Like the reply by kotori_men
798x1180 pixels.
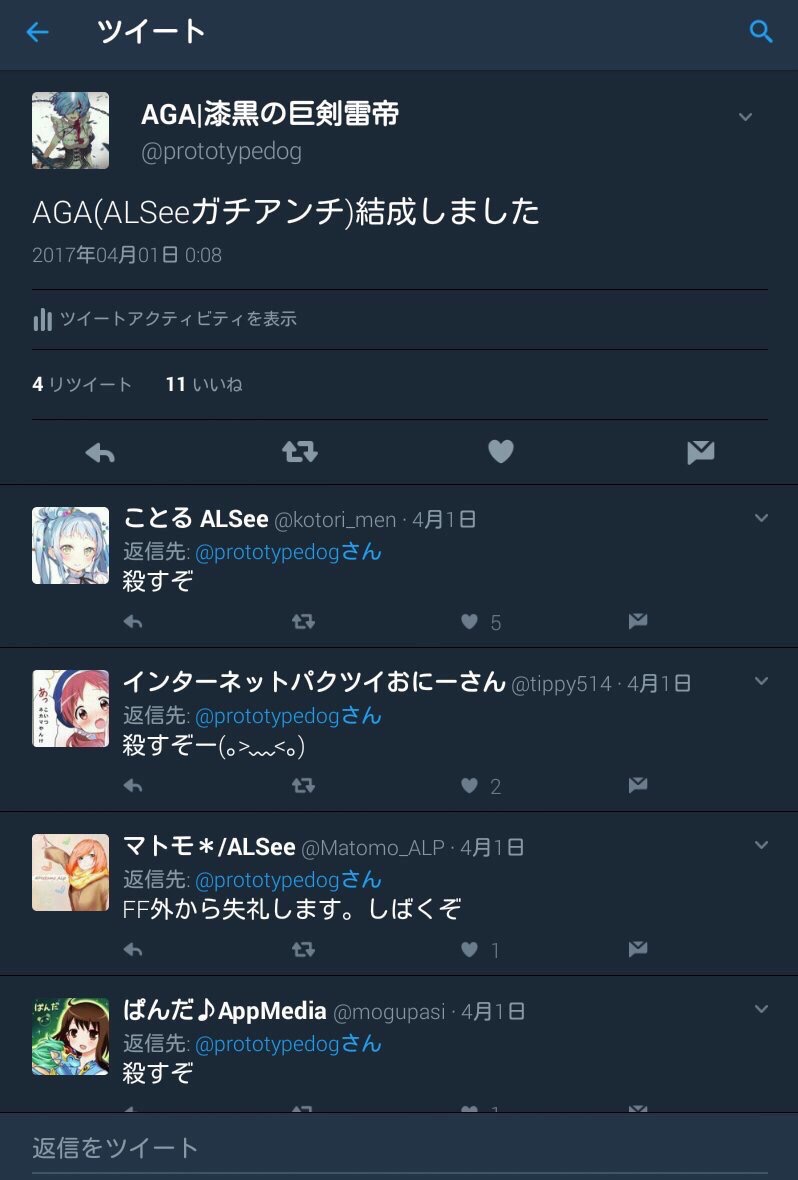469,622
